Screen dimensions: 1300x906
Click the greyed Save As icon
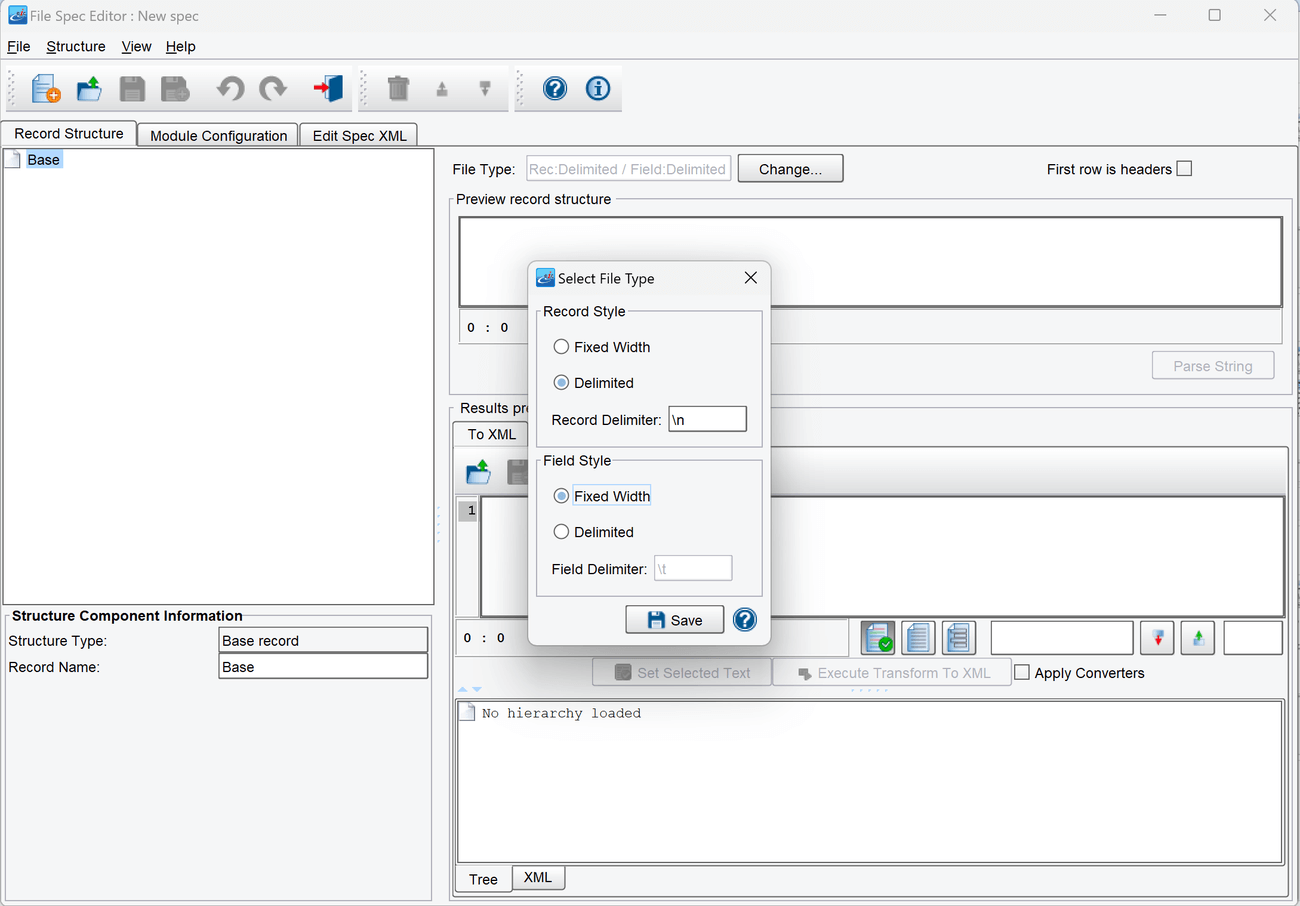(x=175, y=89)
